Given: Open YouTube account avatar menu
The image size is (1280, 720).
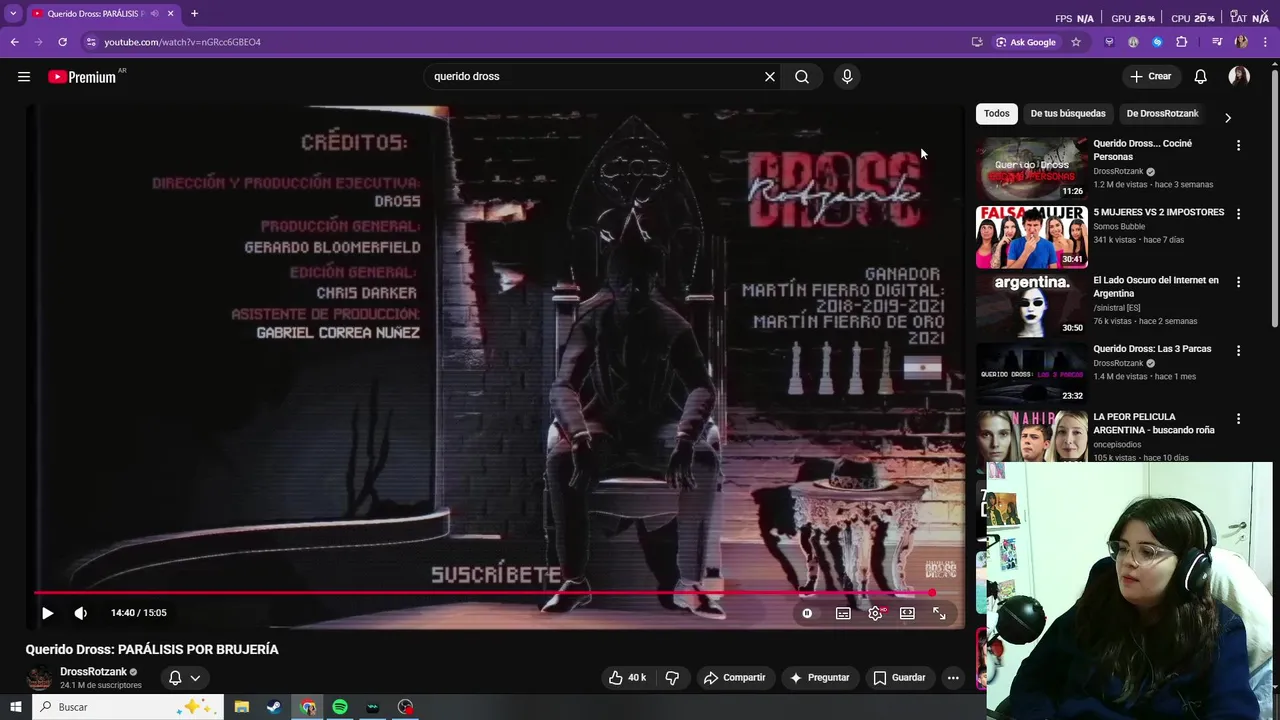Looking at the screenshot, I should point(1239,76).
